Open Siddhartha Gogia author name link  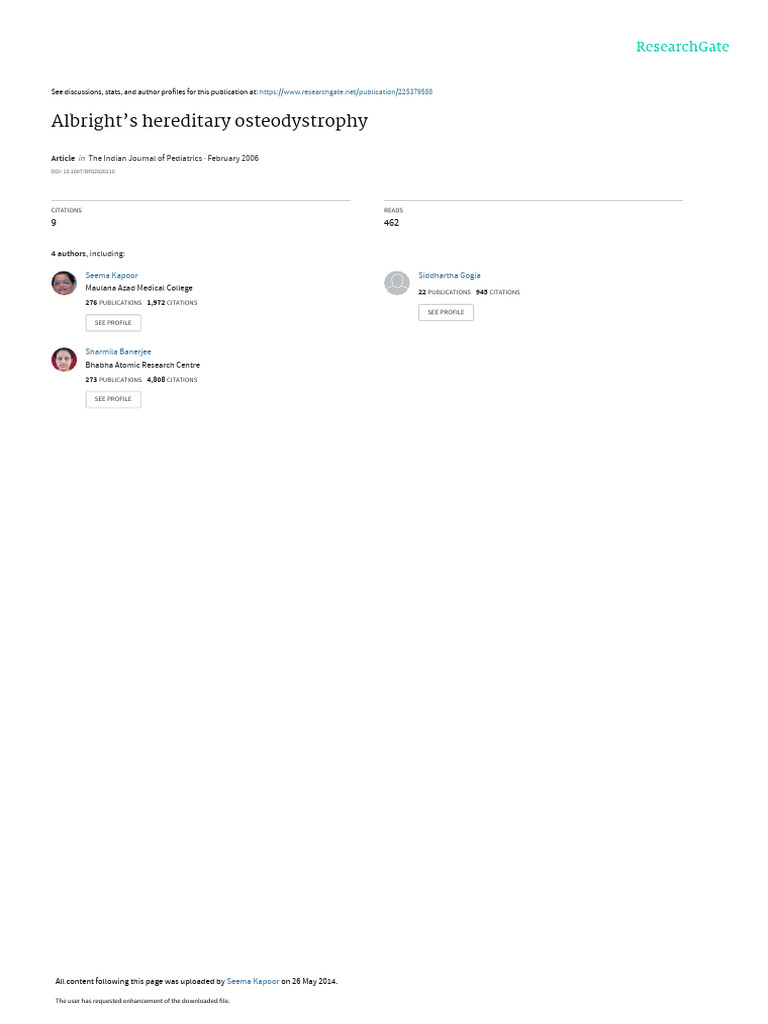(449, 276)
